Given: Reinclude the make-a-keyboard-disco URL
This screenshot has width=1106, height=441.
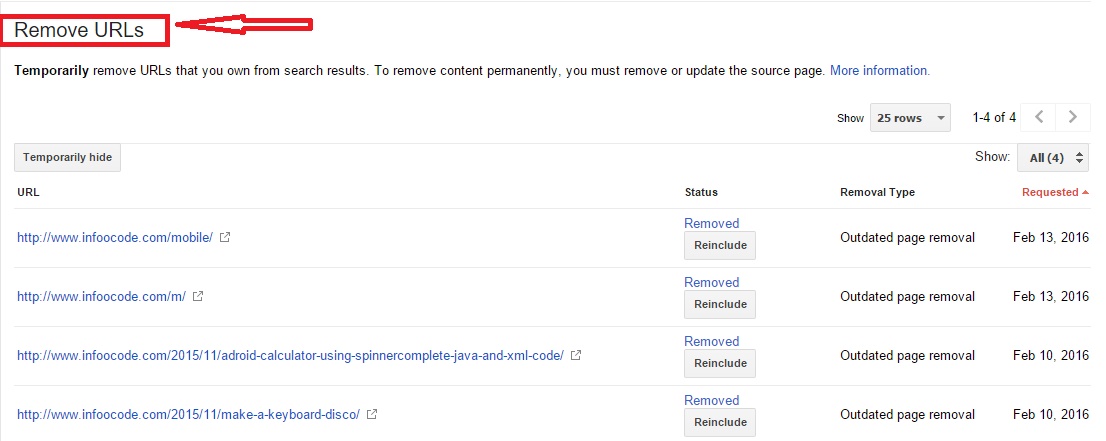Looking at the screenshot, I should [x=720, y=422].
